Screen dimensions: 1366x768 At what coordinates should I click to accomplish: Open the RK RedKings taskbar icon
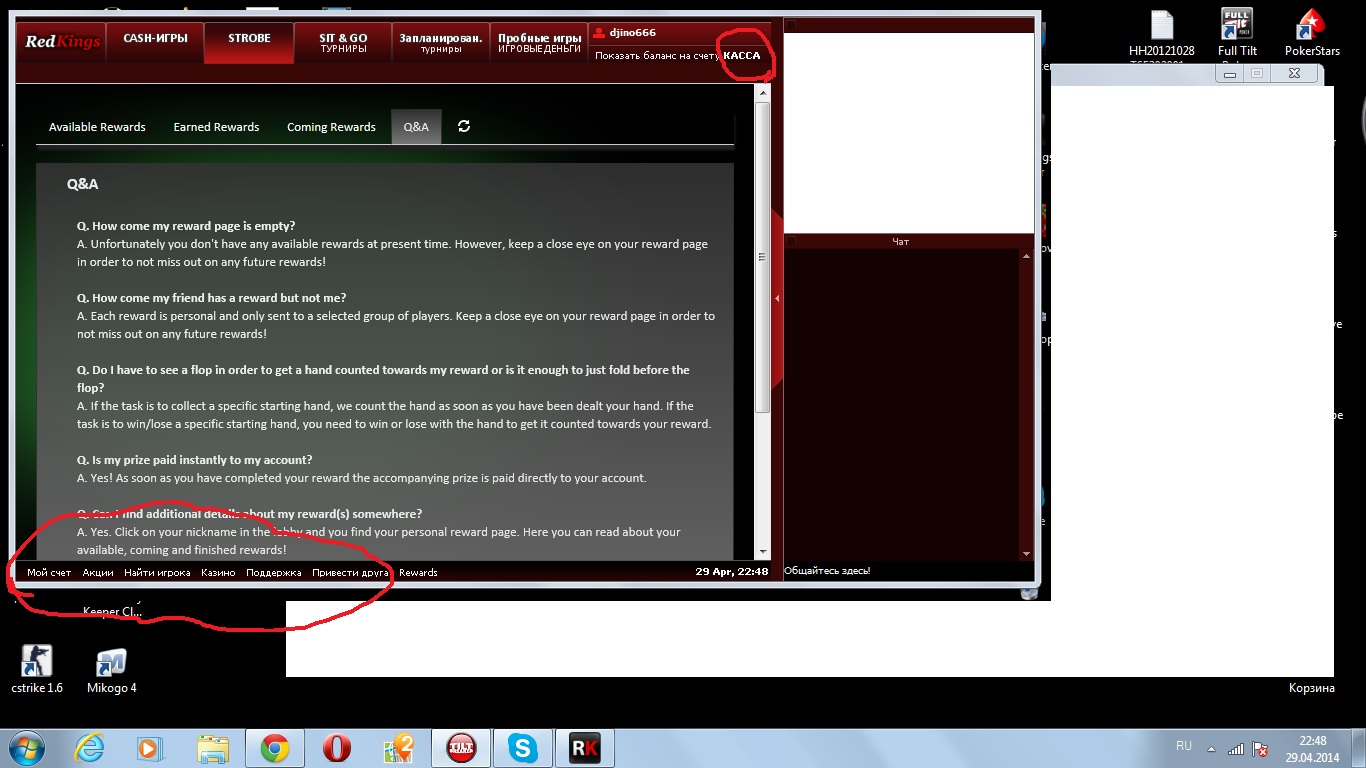point(582,748)
